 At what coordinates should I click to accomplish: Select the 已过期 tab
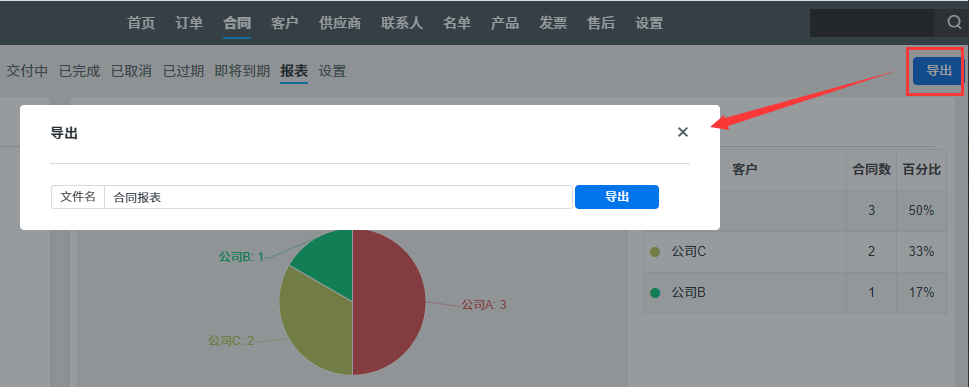pyautogui.click(x=184, y=71)
